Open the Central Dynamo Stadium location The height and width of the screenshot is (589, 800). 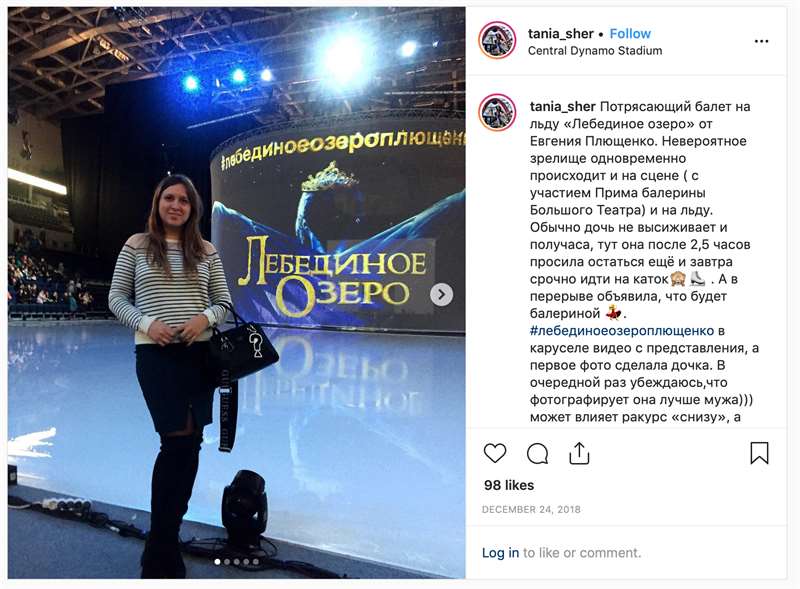pyautogui.click(x=595, y=51)
